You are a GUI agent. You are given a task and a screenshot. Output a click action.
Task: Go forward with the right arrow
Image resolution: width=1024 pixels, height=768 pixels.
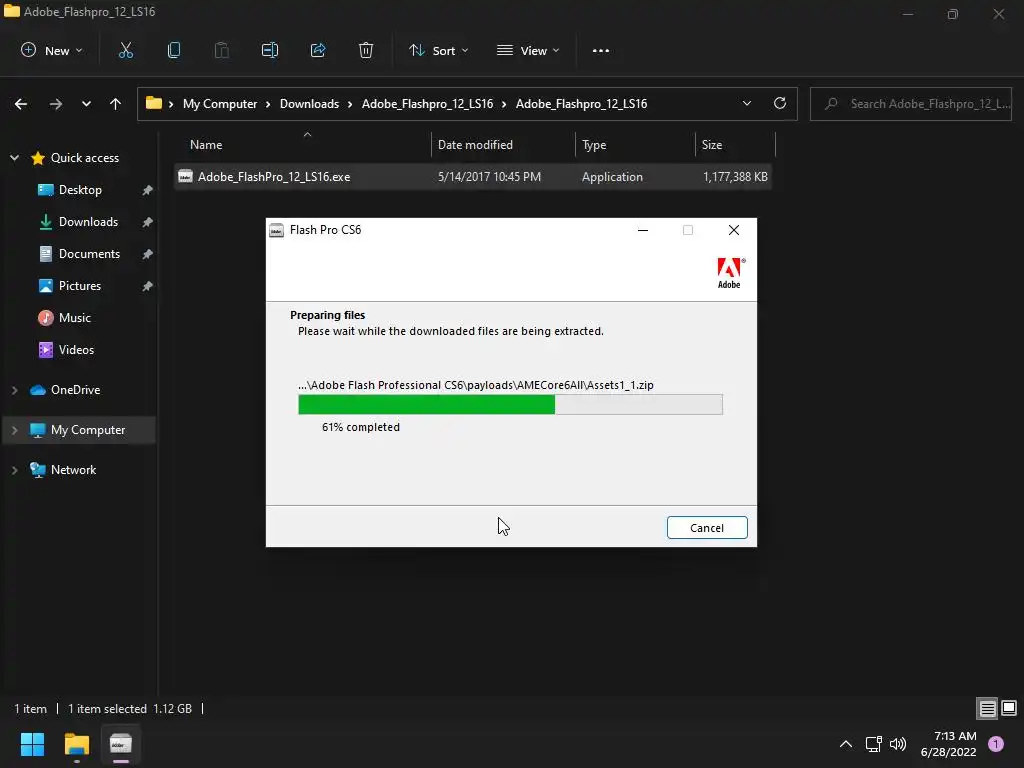56,104
